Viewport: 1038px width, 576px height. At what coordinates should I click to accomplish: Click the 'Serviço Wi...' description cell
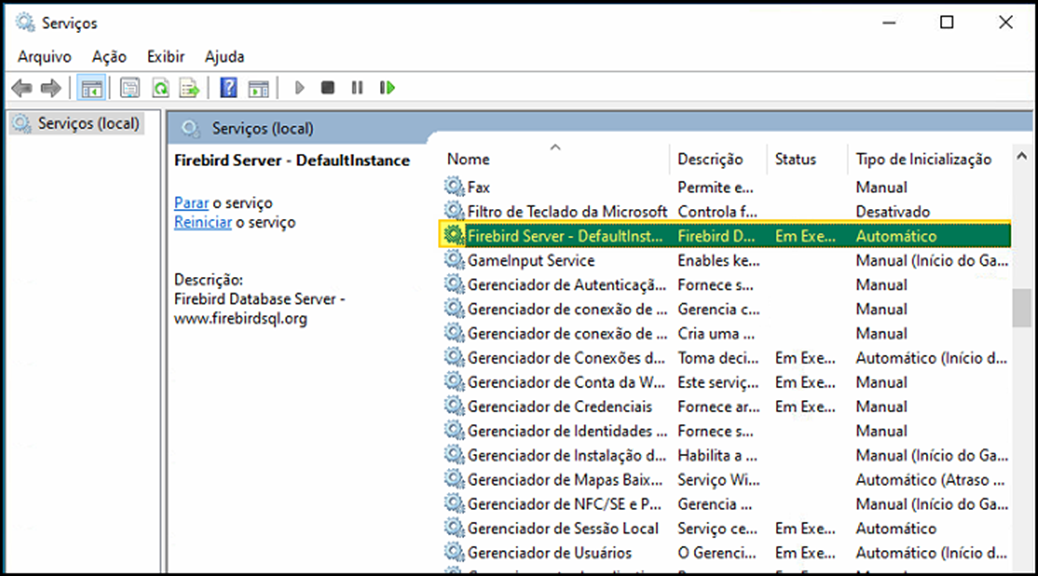point(718,480)
